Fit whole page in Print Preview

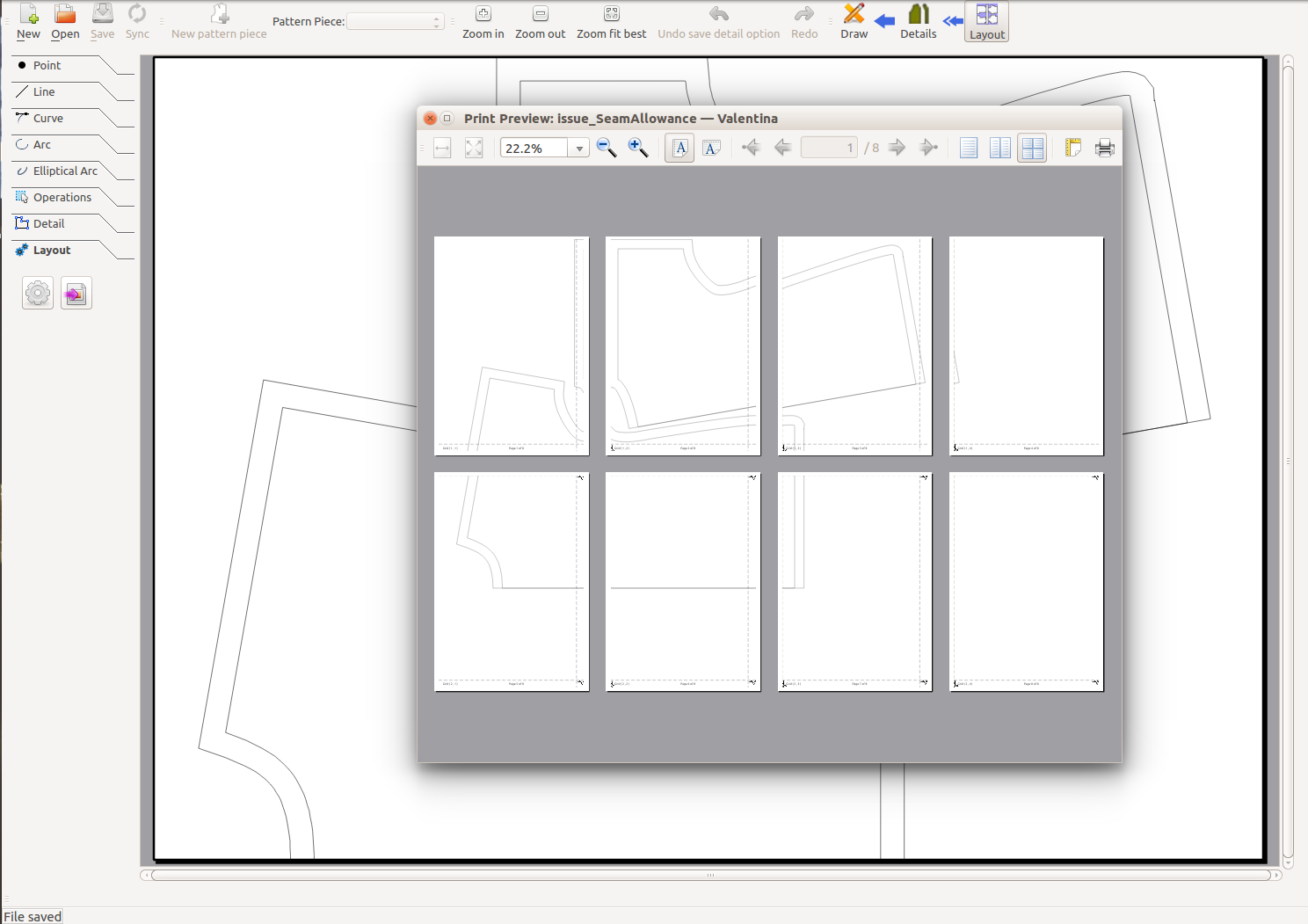474,149
